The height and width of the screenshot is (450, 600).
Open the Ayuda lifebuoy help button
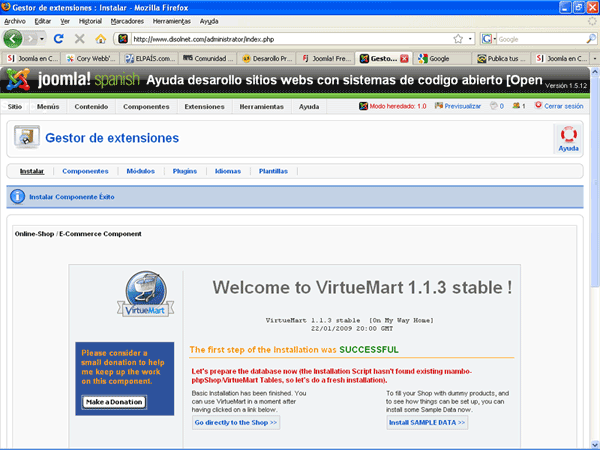pyautogui.click(x=568, y=139)
